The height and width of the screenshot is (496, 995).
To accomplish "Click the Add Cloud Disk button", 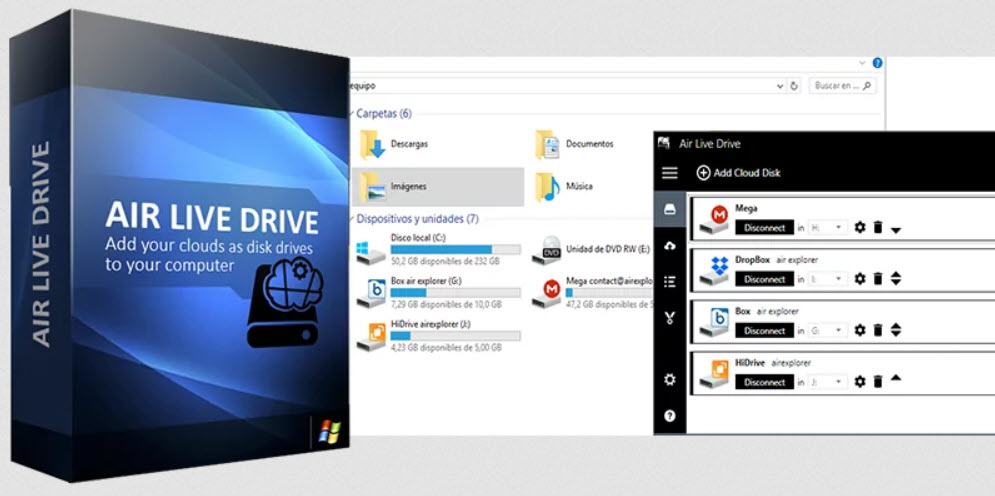I will (x=738, y=173).
